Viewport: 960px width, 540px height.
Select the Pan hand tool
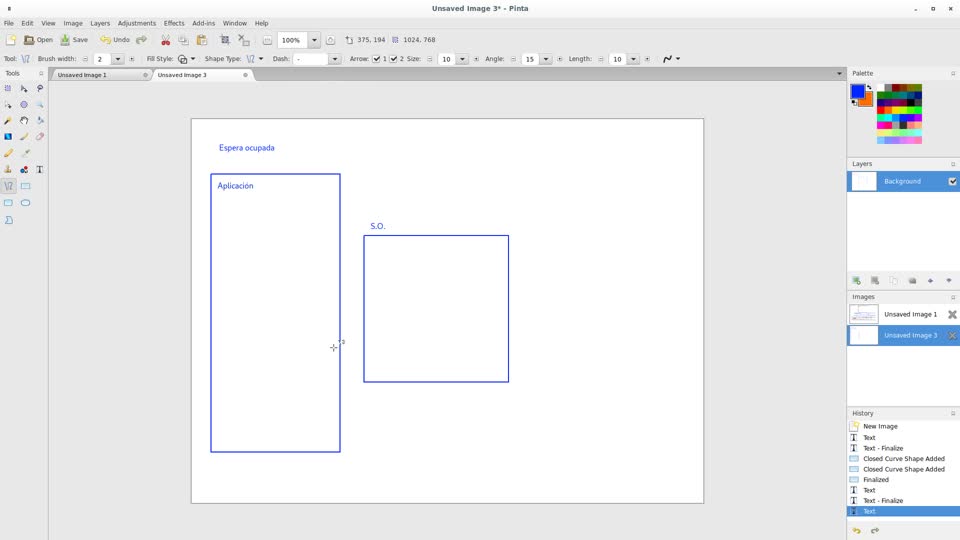click(x=24, y=121)
